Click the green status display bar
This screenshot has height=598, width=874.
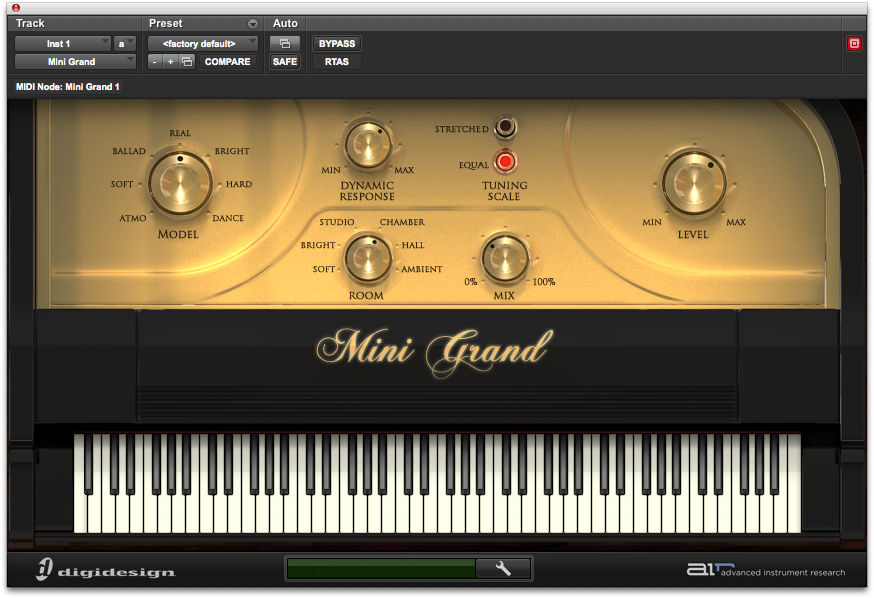(381, 568)
